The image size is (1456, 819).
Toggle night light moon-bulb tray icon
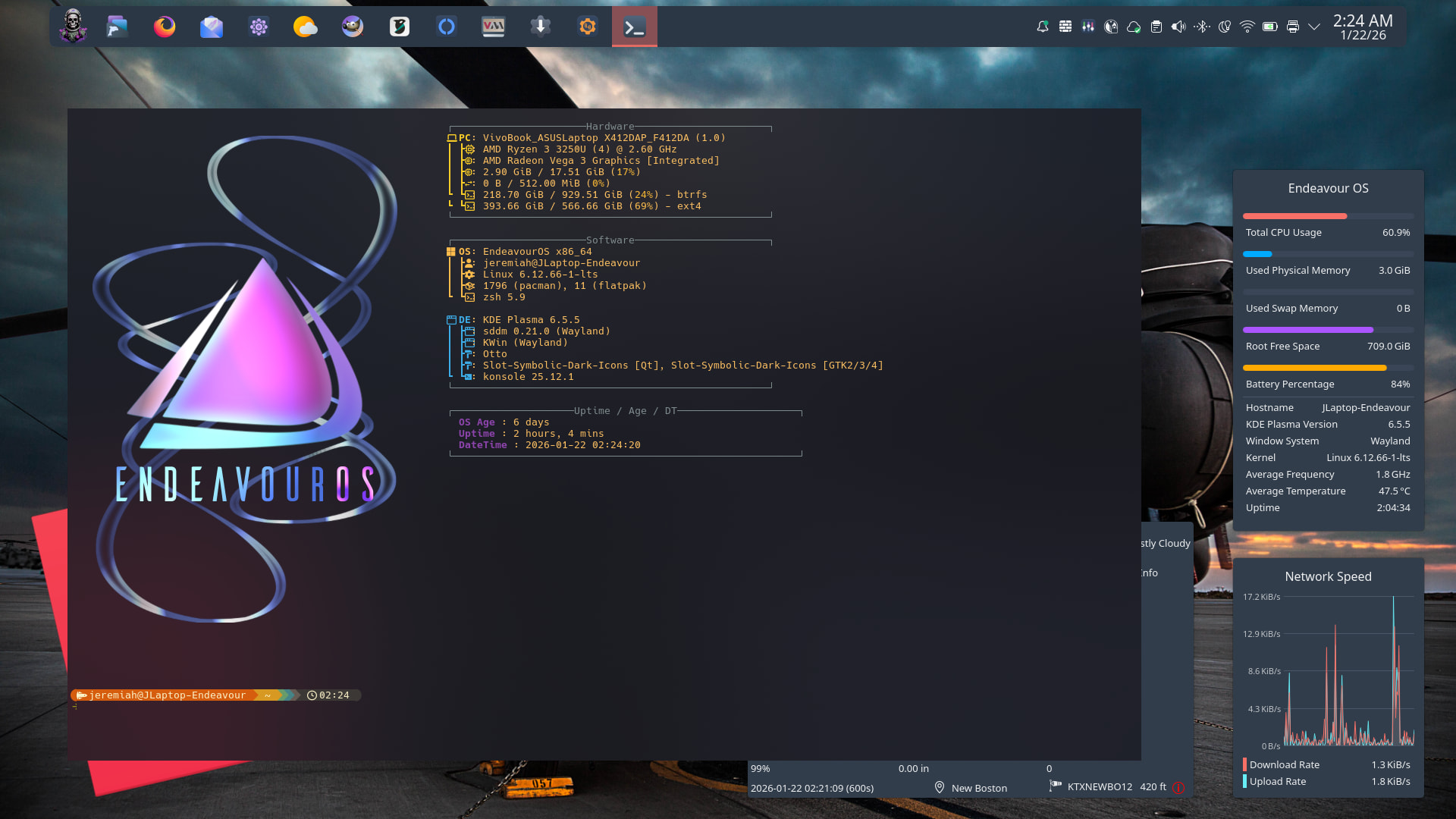pos(1225,27)
